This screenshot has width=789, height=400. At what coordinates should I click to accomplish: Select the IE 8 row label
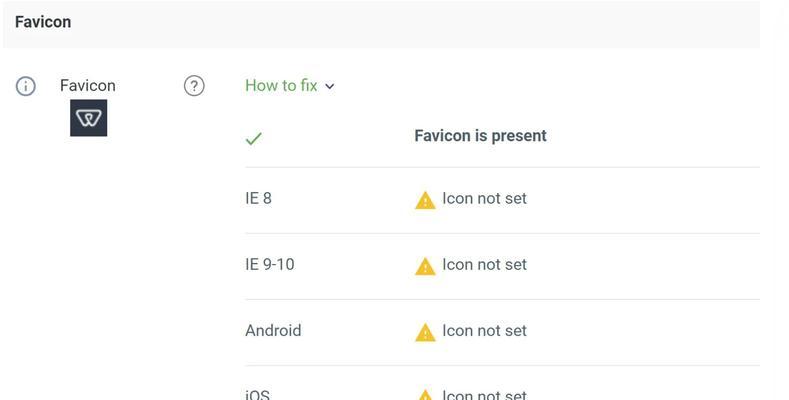(259, 198)
